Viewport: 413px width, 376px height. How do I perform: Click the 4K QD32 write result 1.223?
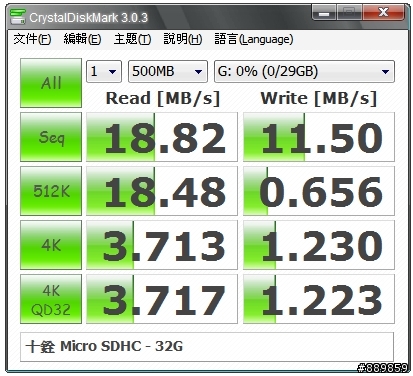(319, 299)
